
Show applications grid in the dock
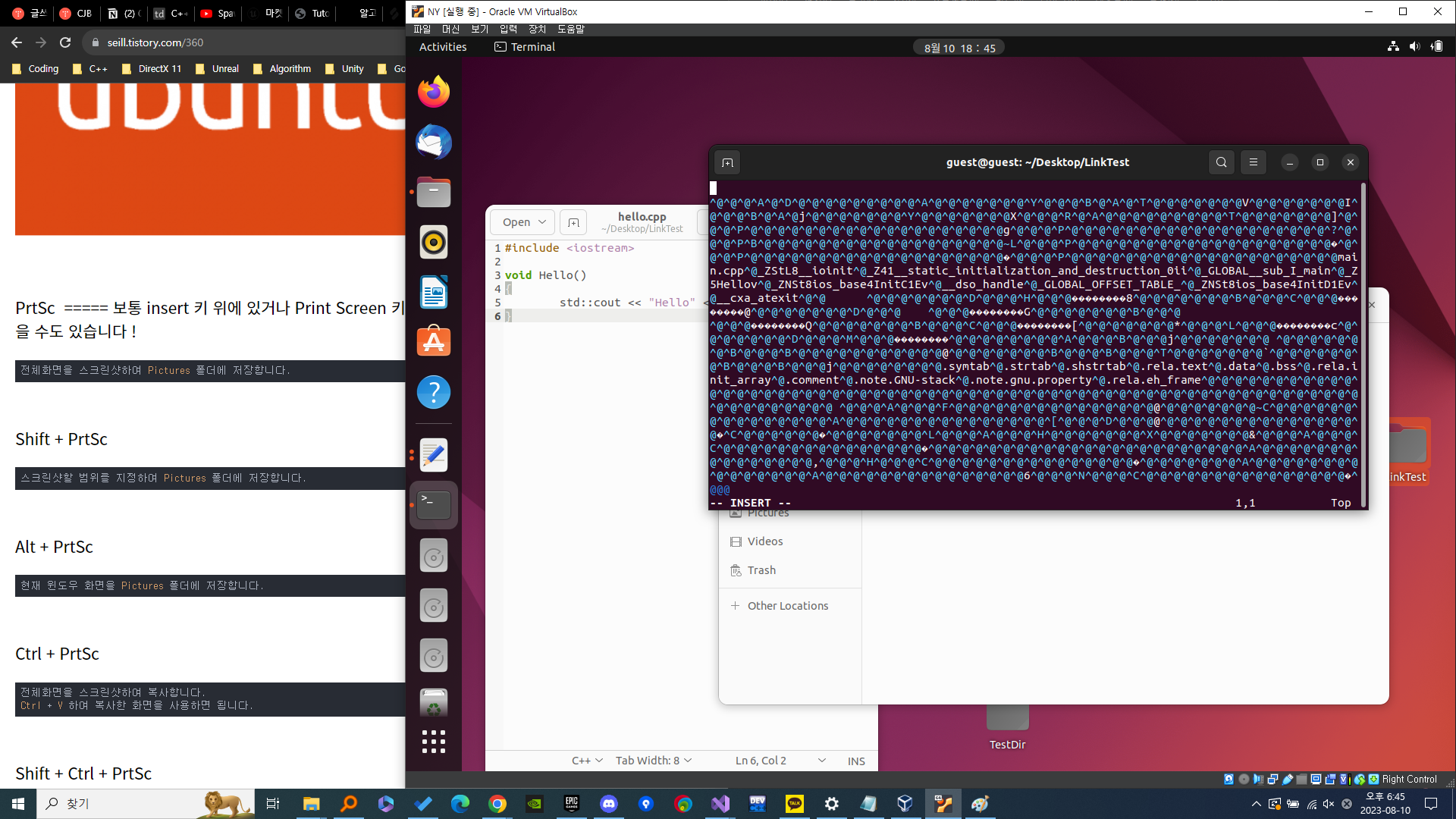(434, 742)
